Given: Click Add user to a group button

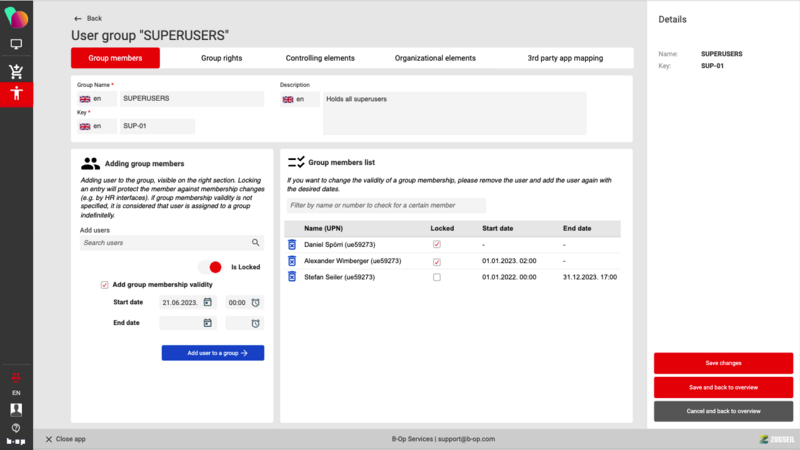Looking at the screenshot, I should point(213,353).
